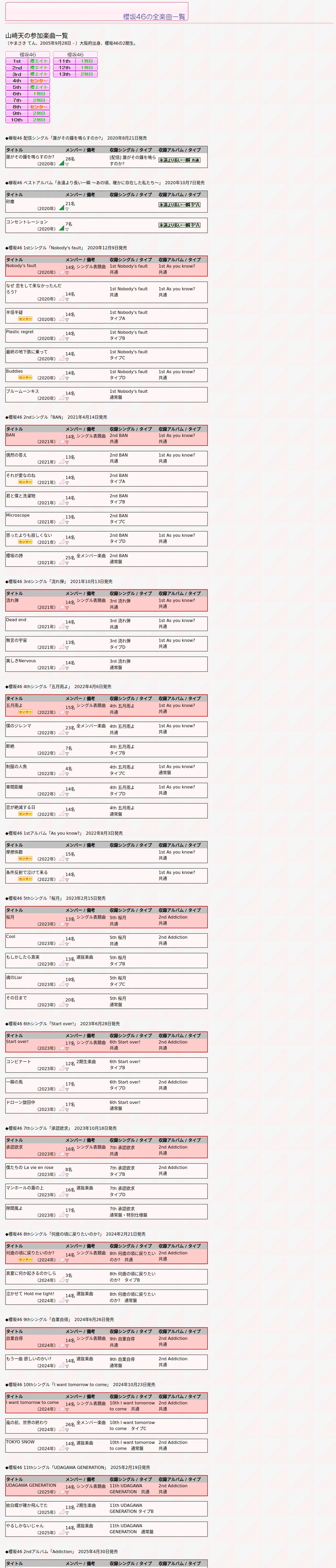Image resolution: width=336 pixels, height=1568 pixels.
Task: Click センター badge under Buddies
Action: tap(26, 378)
